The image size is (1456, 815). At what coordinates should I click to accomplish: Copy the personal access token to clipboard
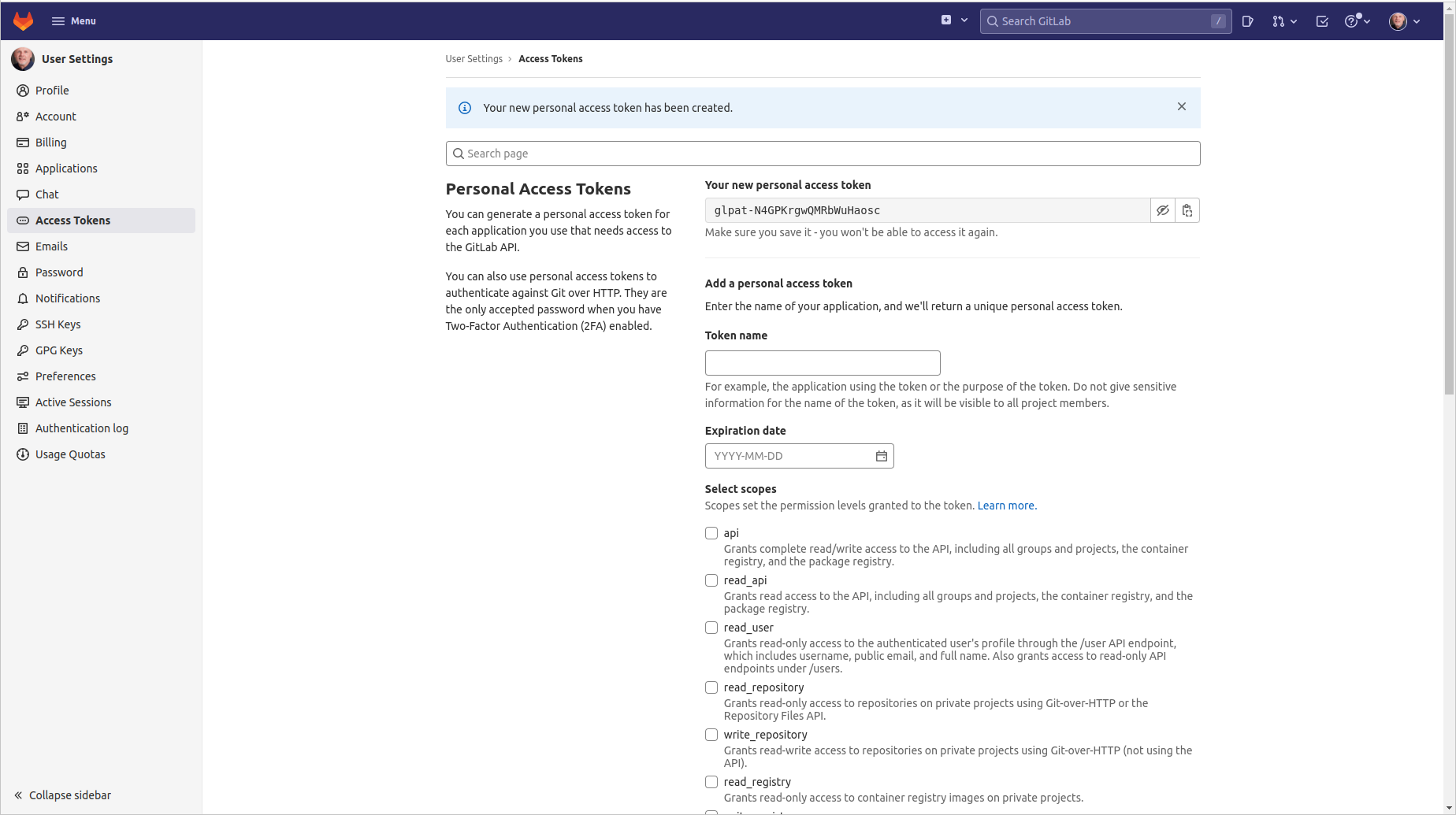click(1187, 210)
